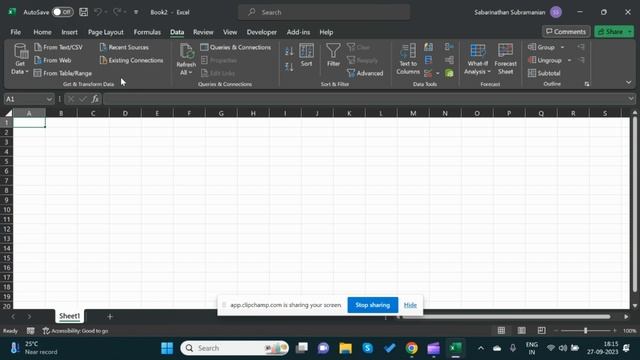Viewport: 640px width, 360px height.
Task: Expand the Group dropdown arrow
Action: point(562,47)
